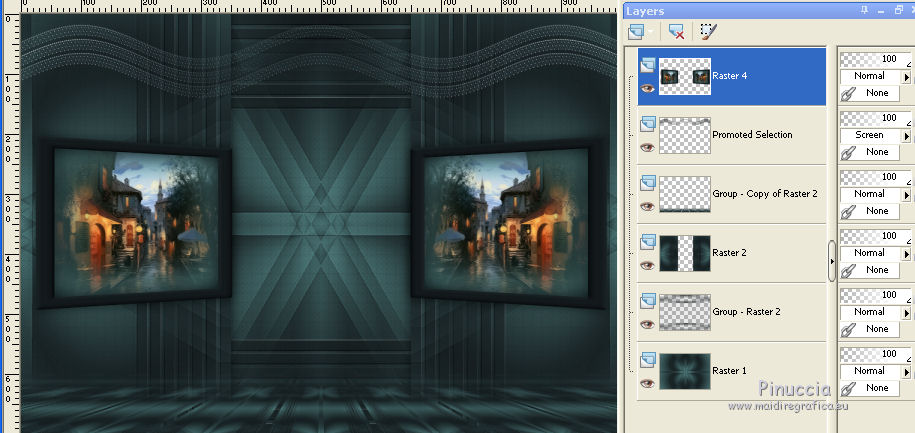Toggle layer link 'None' for Raster 2
Screen dimensions: 915x433
(870, 270)
